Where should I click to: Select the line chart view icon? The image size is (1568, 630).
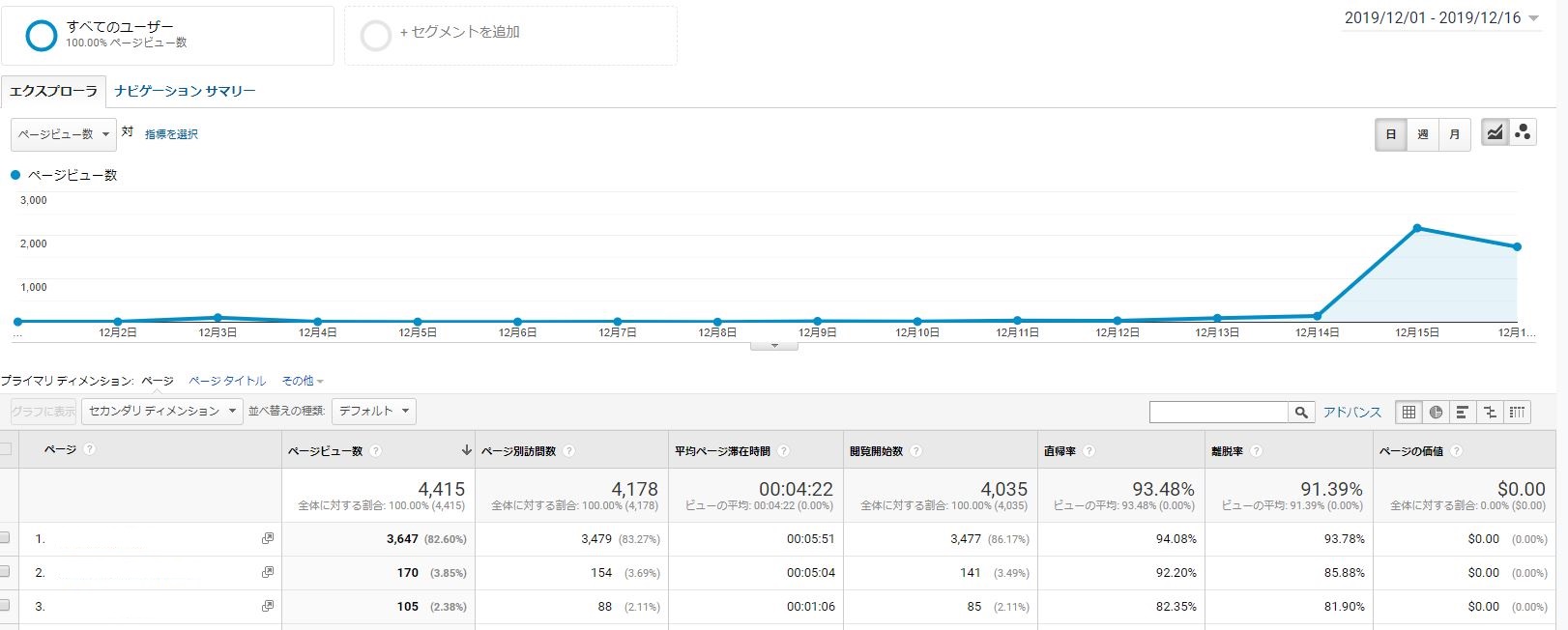pos(1495,133)
